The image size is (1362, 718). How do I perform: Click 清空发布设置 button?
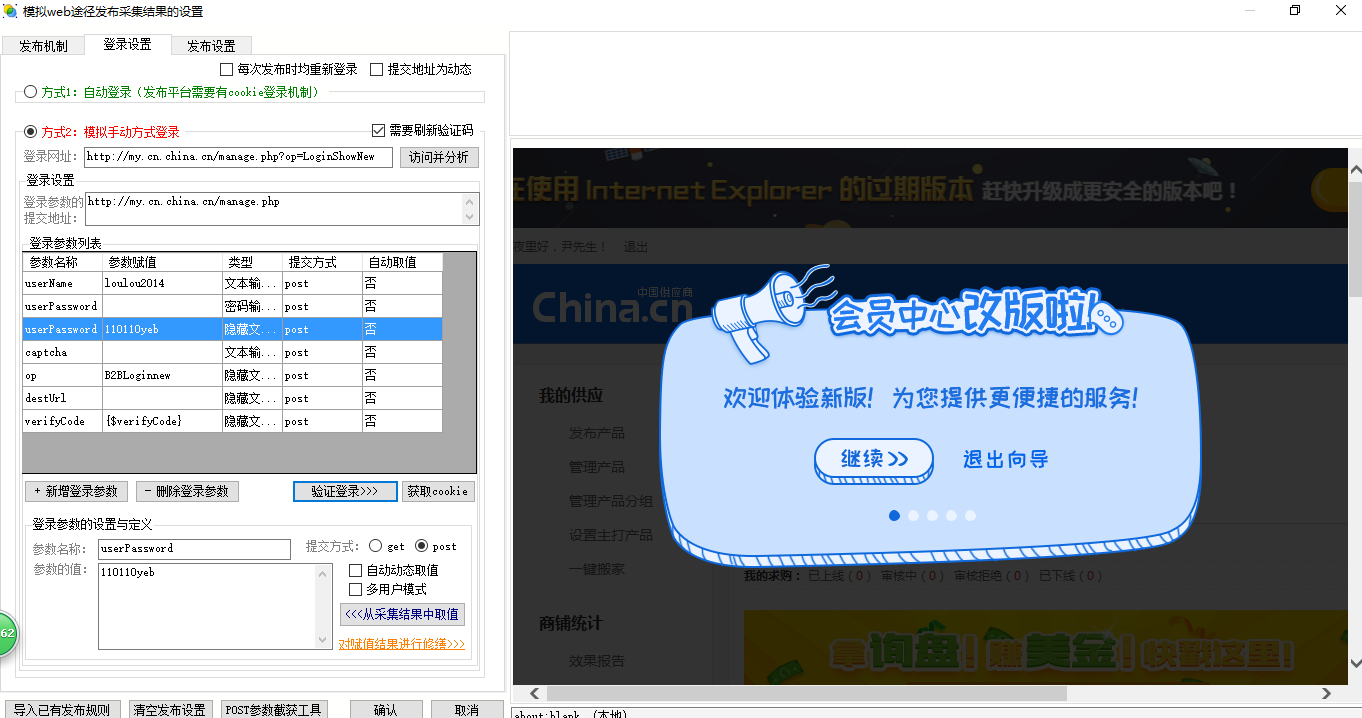coord(169,710)
